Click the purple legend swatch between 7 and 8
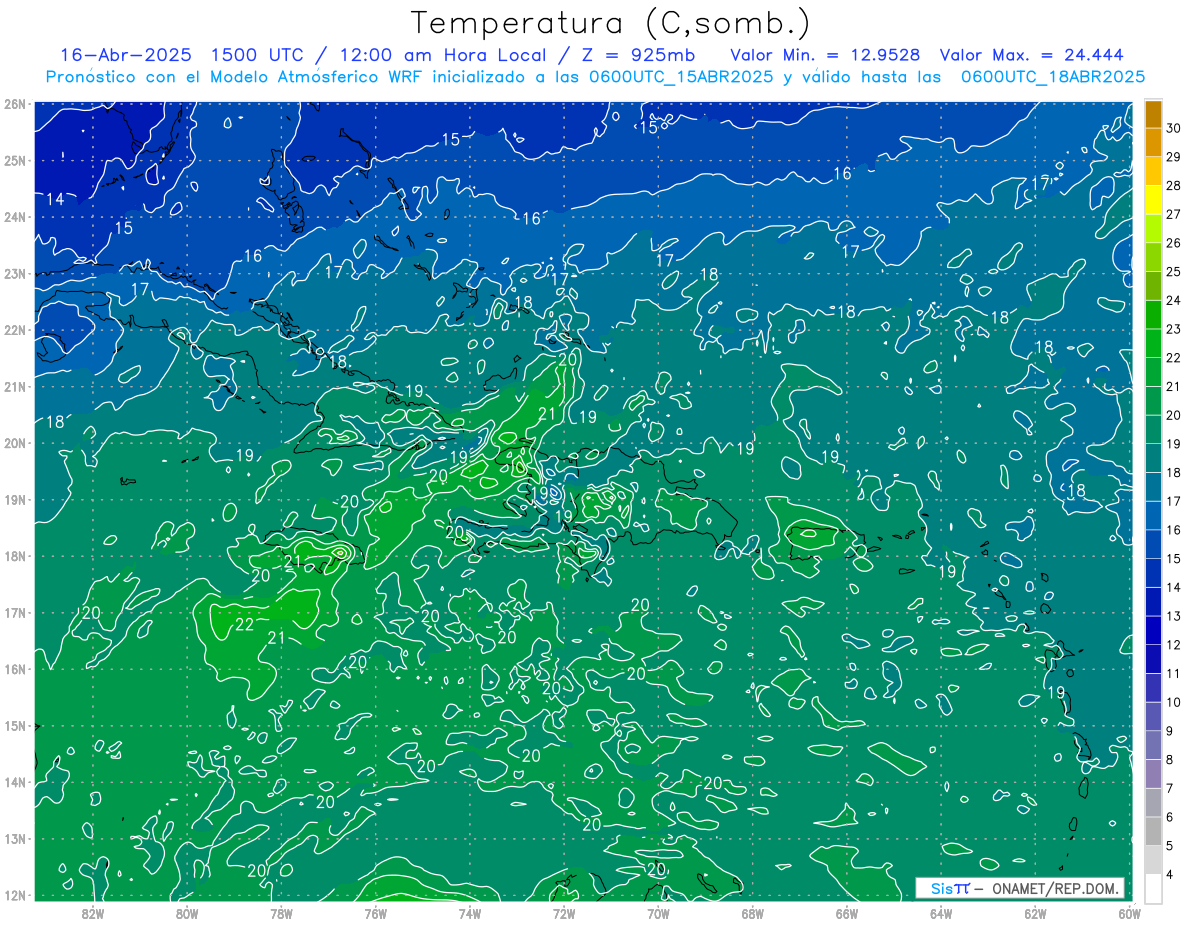 (x=1153, y=774)
